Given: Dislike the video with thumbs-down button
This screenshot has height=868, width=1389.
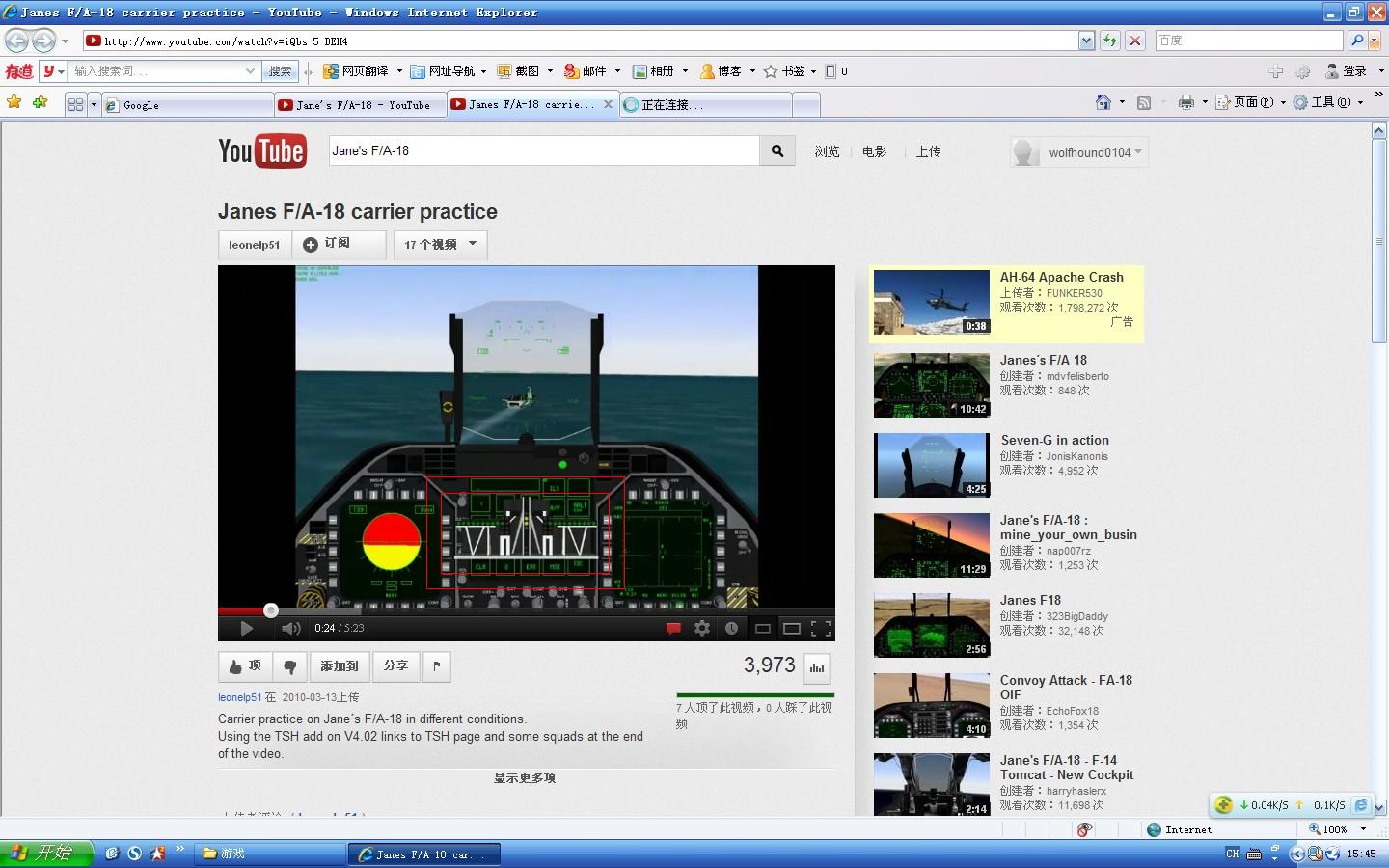Looking at the screenshot, I should coord(289,666).
